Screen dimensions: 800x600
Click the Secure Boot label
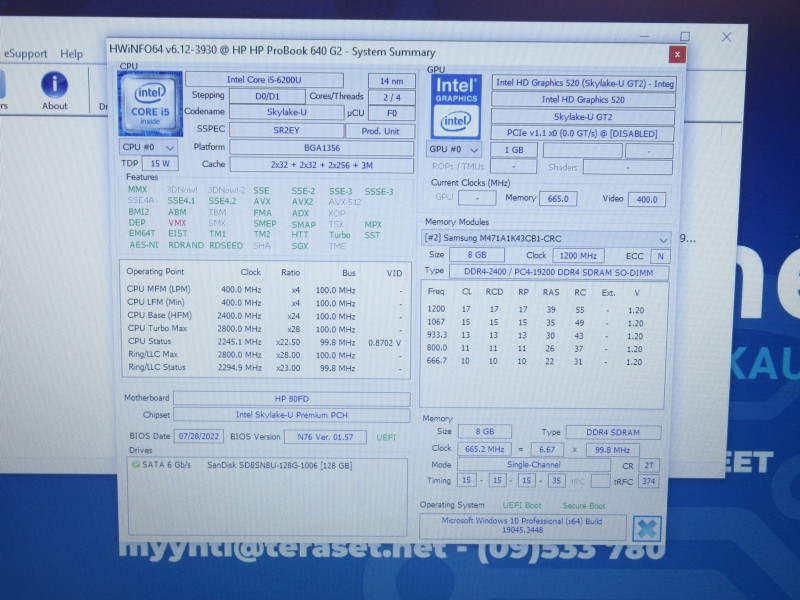click(x=584, y=506)
